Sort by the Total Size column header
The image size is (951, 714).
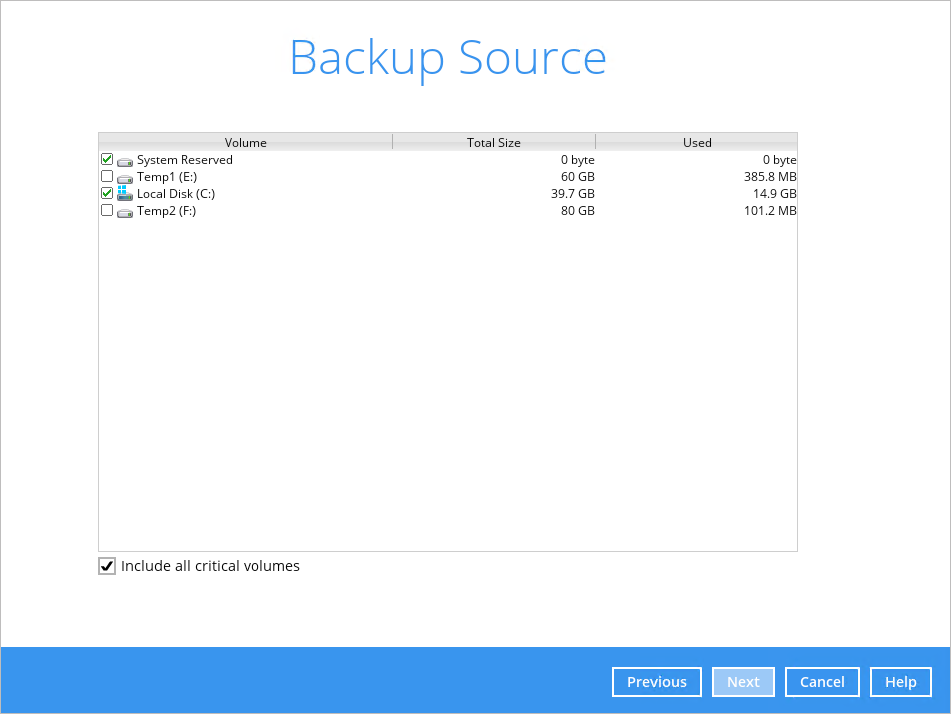point(493,142)
